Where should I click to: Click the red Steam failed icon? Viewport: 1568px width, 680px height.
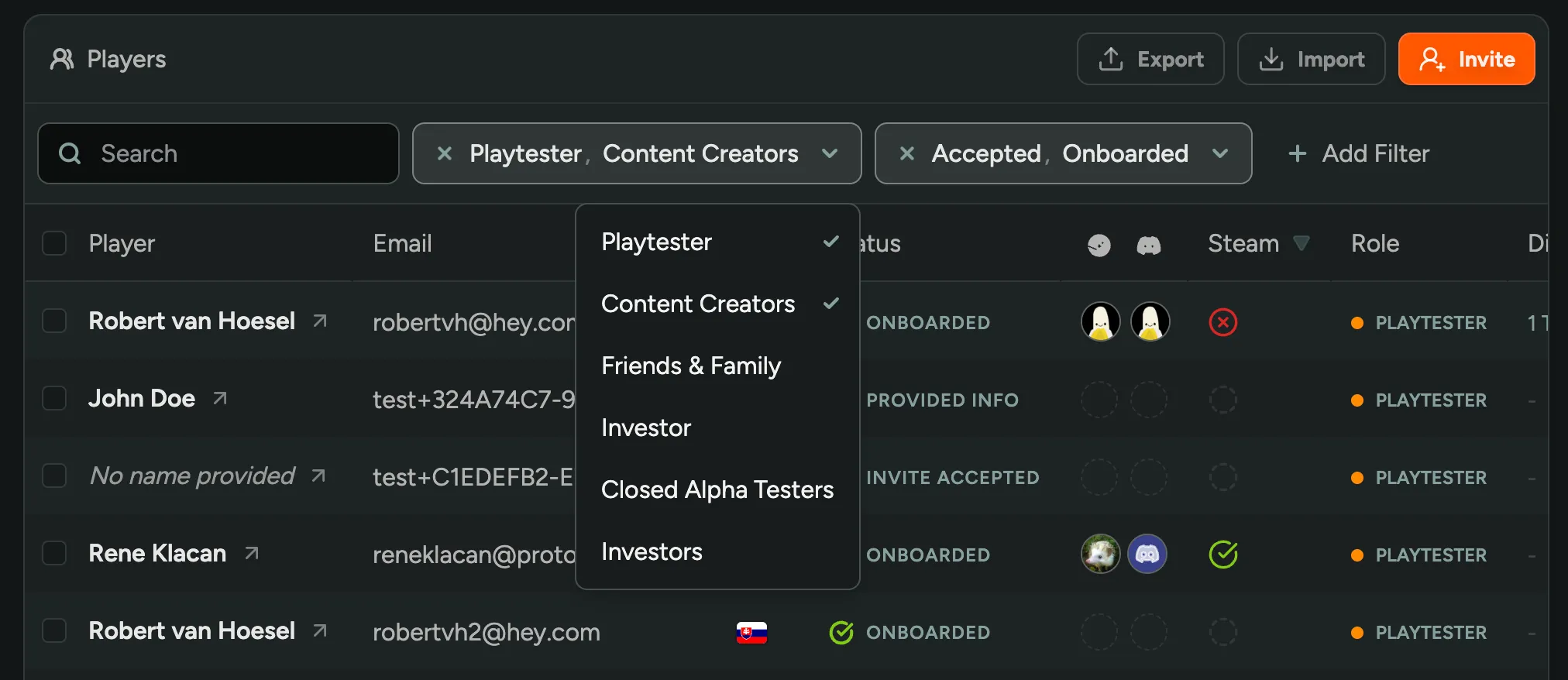pyautogui.click(x=1222, y=322)
